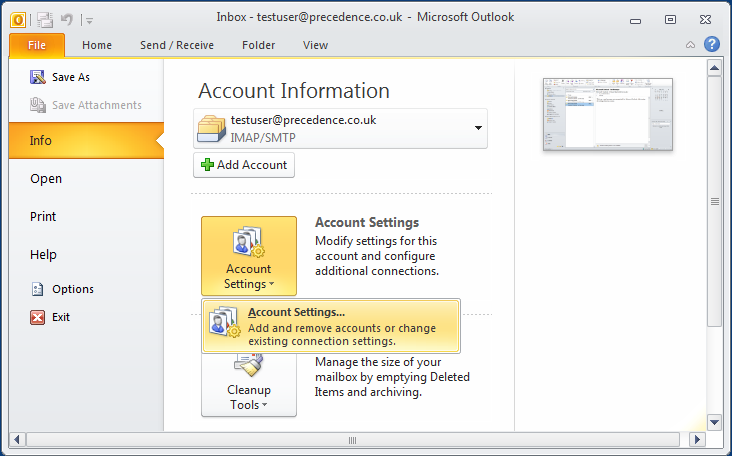Select Print in the backstage menu
The height and width of the screenshot is (456, 732).
point(43,217)
